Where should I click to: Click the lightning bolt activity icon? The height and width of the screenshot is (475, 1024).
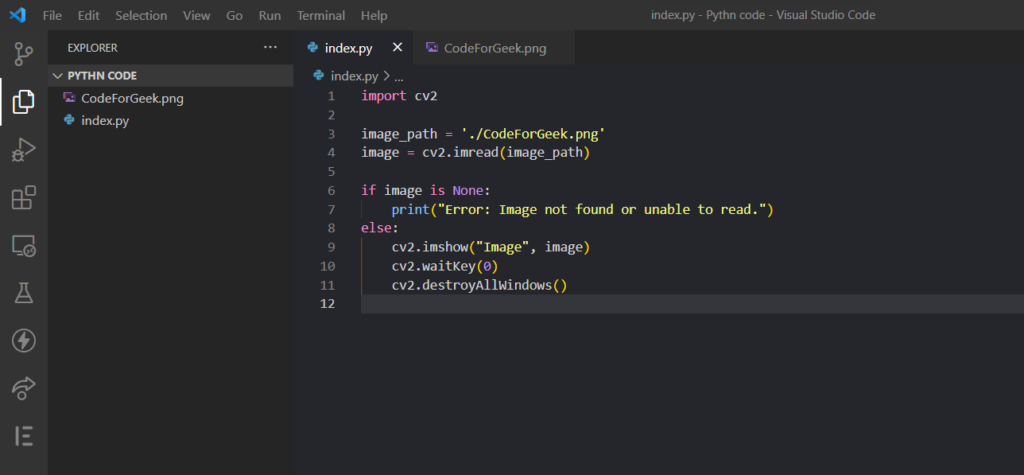click(x=24, y=340)
